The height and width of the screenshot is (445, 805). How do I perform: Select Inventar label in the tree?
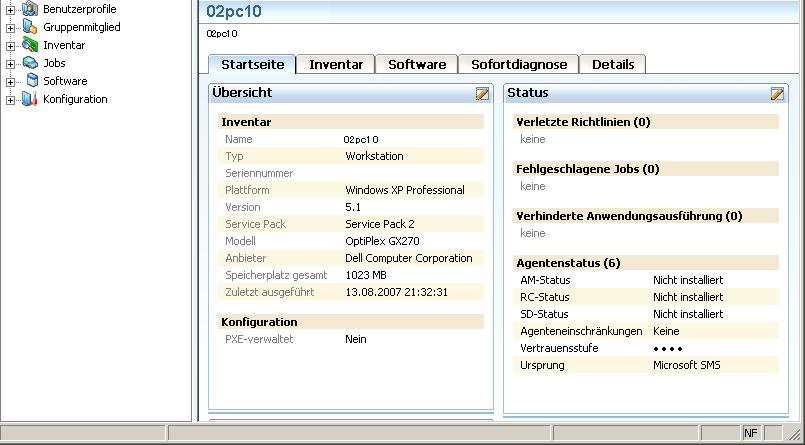point(64,45)
